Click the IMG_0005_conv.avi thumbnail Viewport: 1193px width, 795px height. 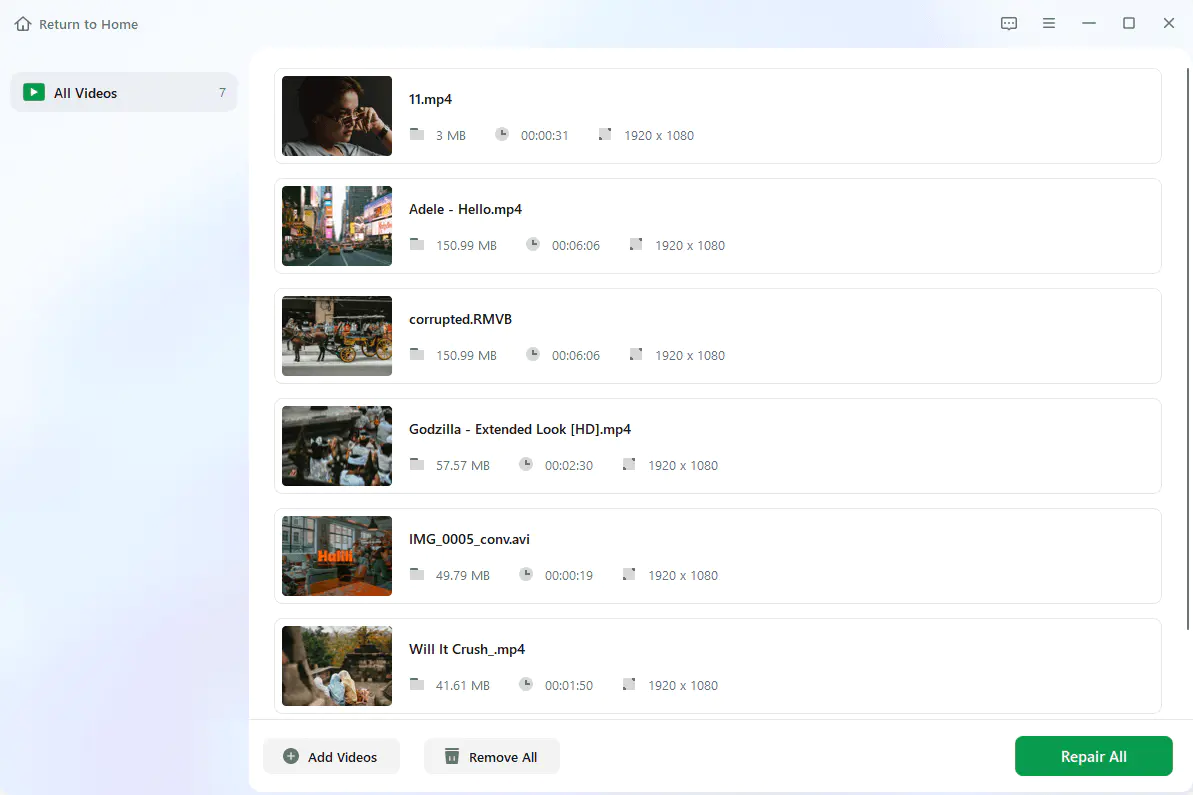click(x=337, y=556)
